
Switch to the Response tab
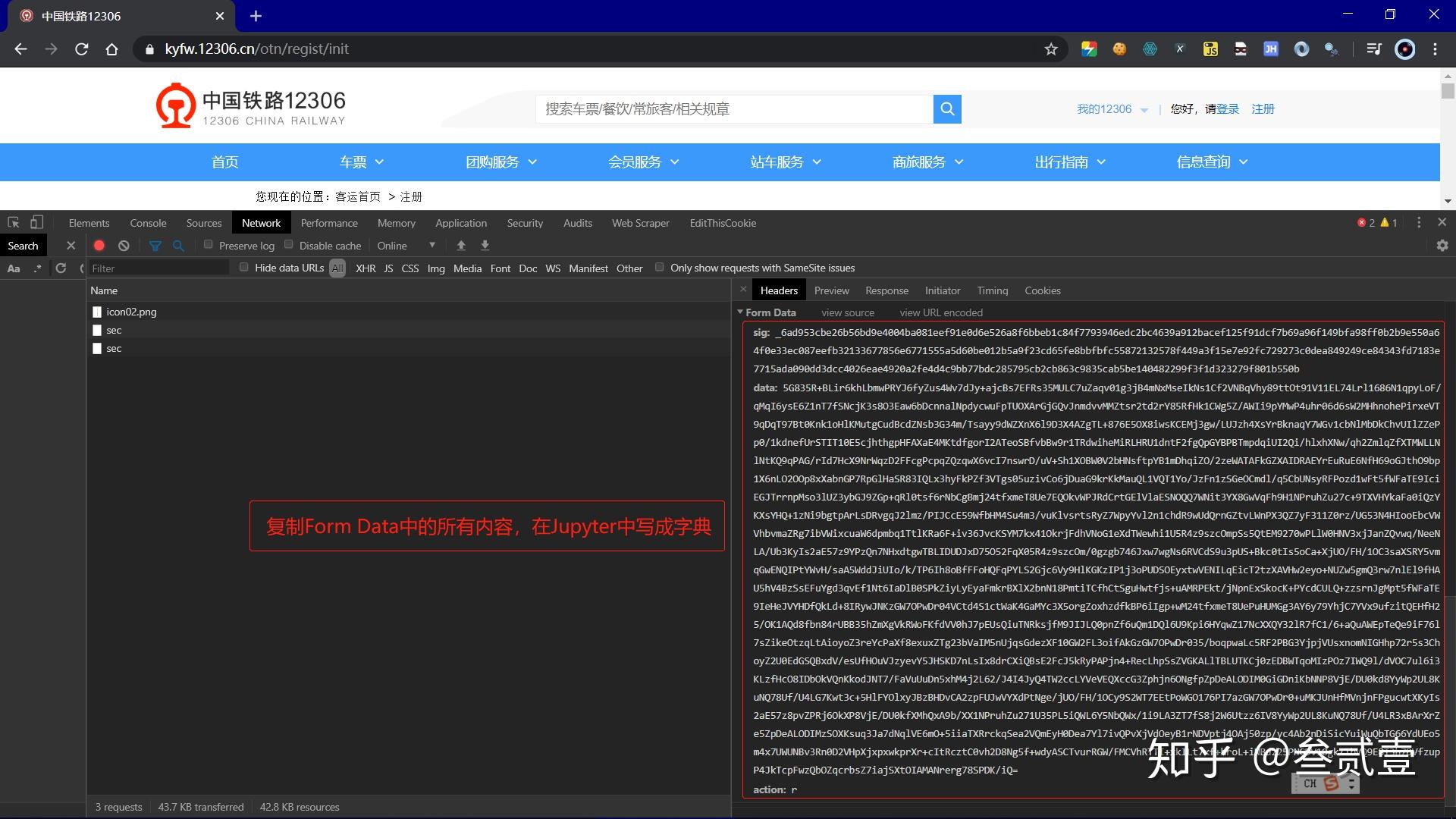(885, 290)
